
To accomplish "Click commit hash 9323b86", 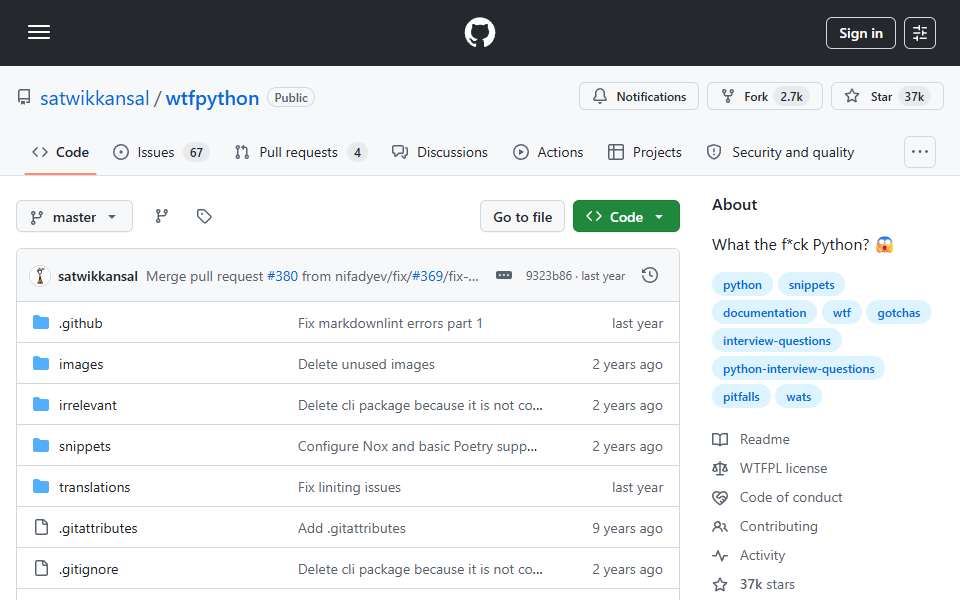I will coord(549,276).
